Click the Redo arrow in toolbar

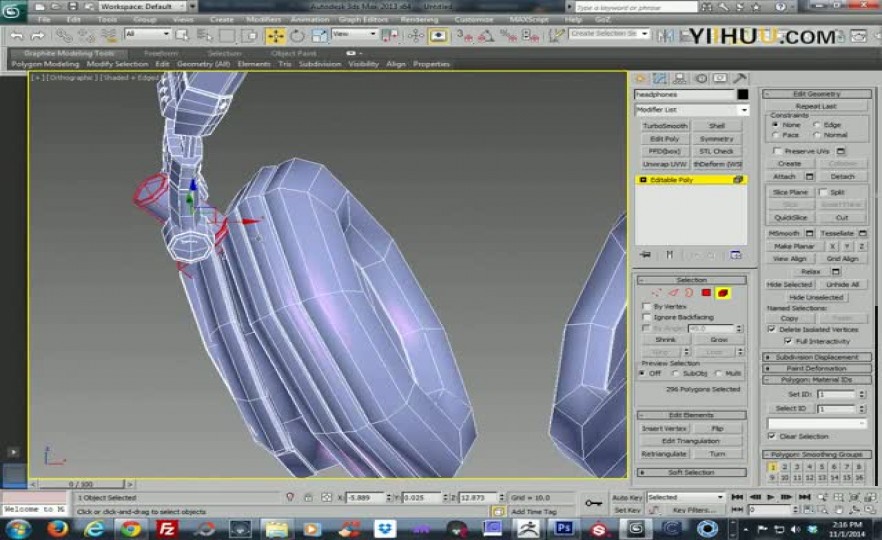click(x=38, y=36)
